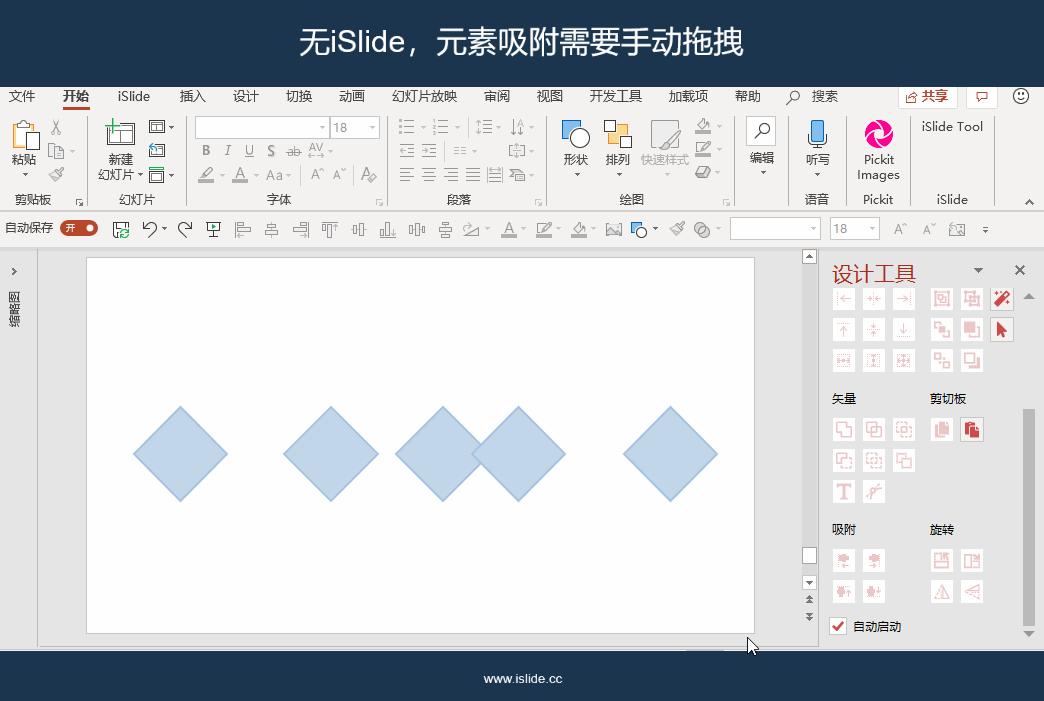Viewport: 1044px width, 701px height.
Task: Open quick access toolbar font name box
Action: (775, 229)
